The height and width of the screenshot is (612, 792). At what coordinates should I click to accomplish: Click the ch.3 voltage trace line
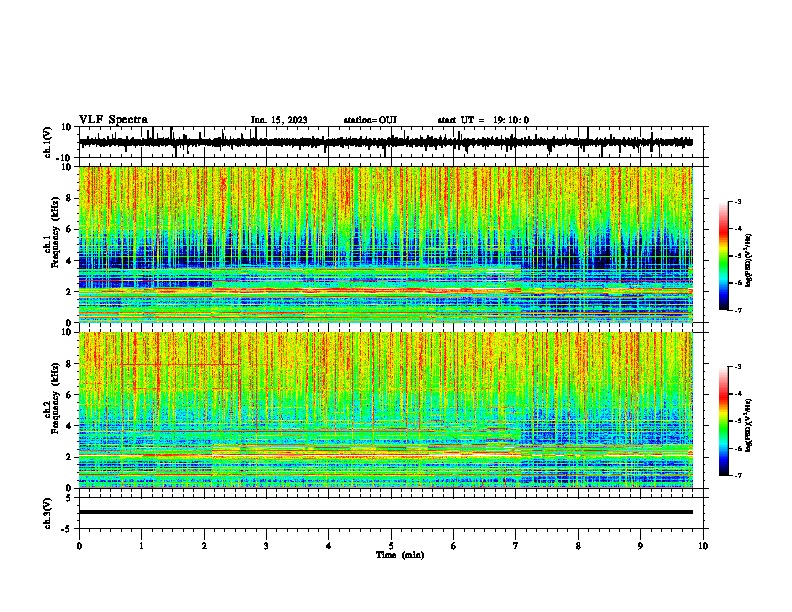pyautogui.click(x=386, y=512)
